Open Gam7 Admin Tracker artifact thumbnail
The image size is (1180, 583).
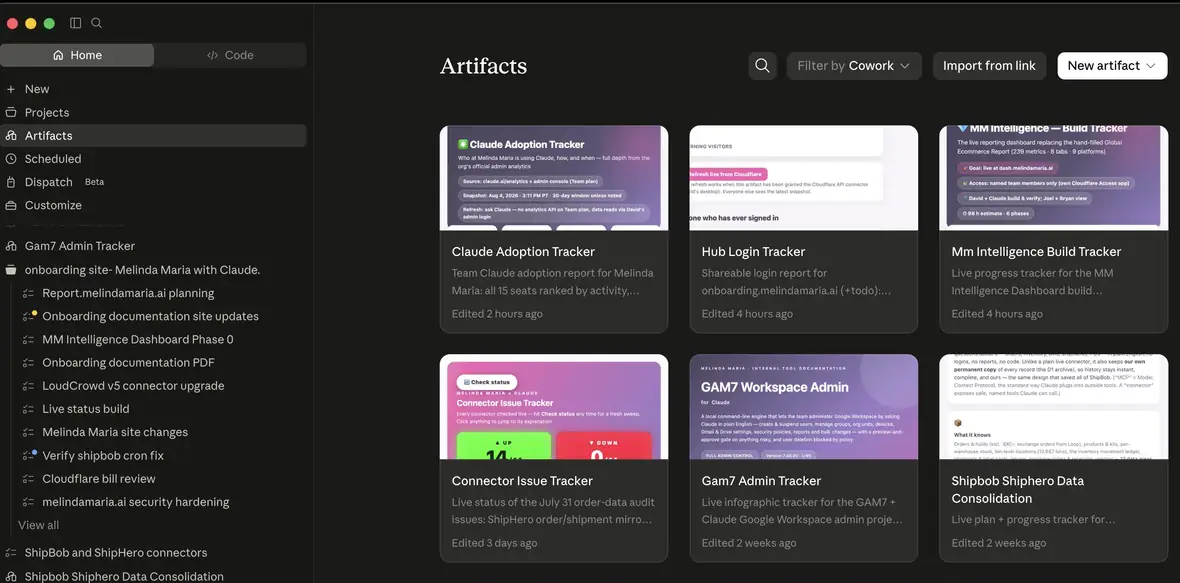(804, 406)
